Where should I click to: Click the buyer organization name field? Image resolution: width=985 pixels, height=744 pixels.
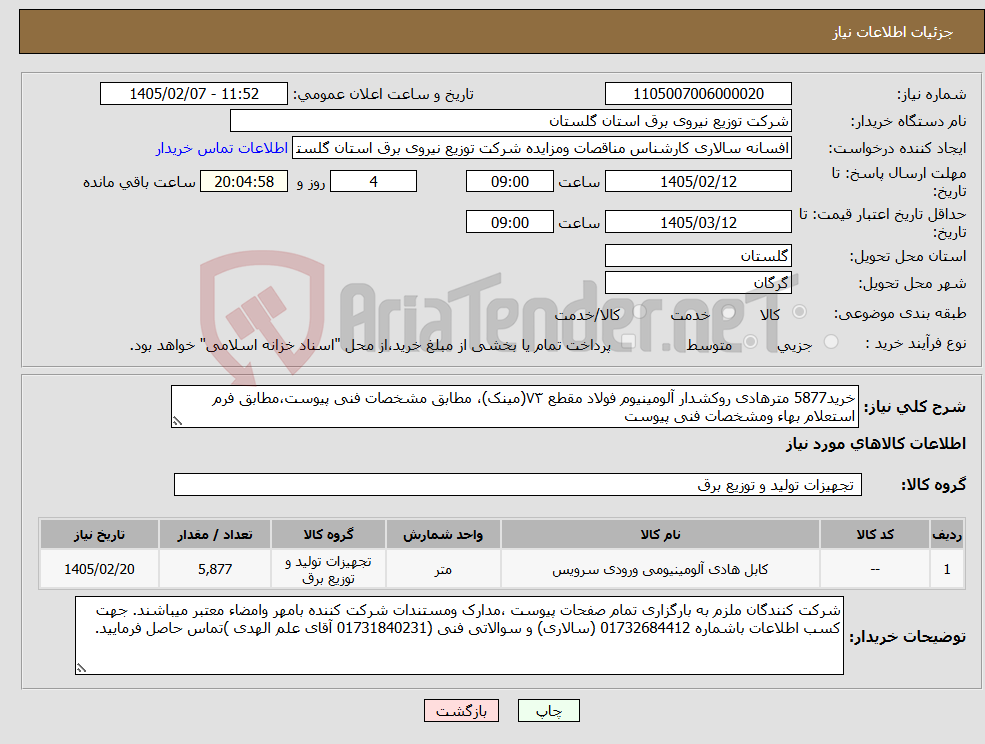click(510, 121)
